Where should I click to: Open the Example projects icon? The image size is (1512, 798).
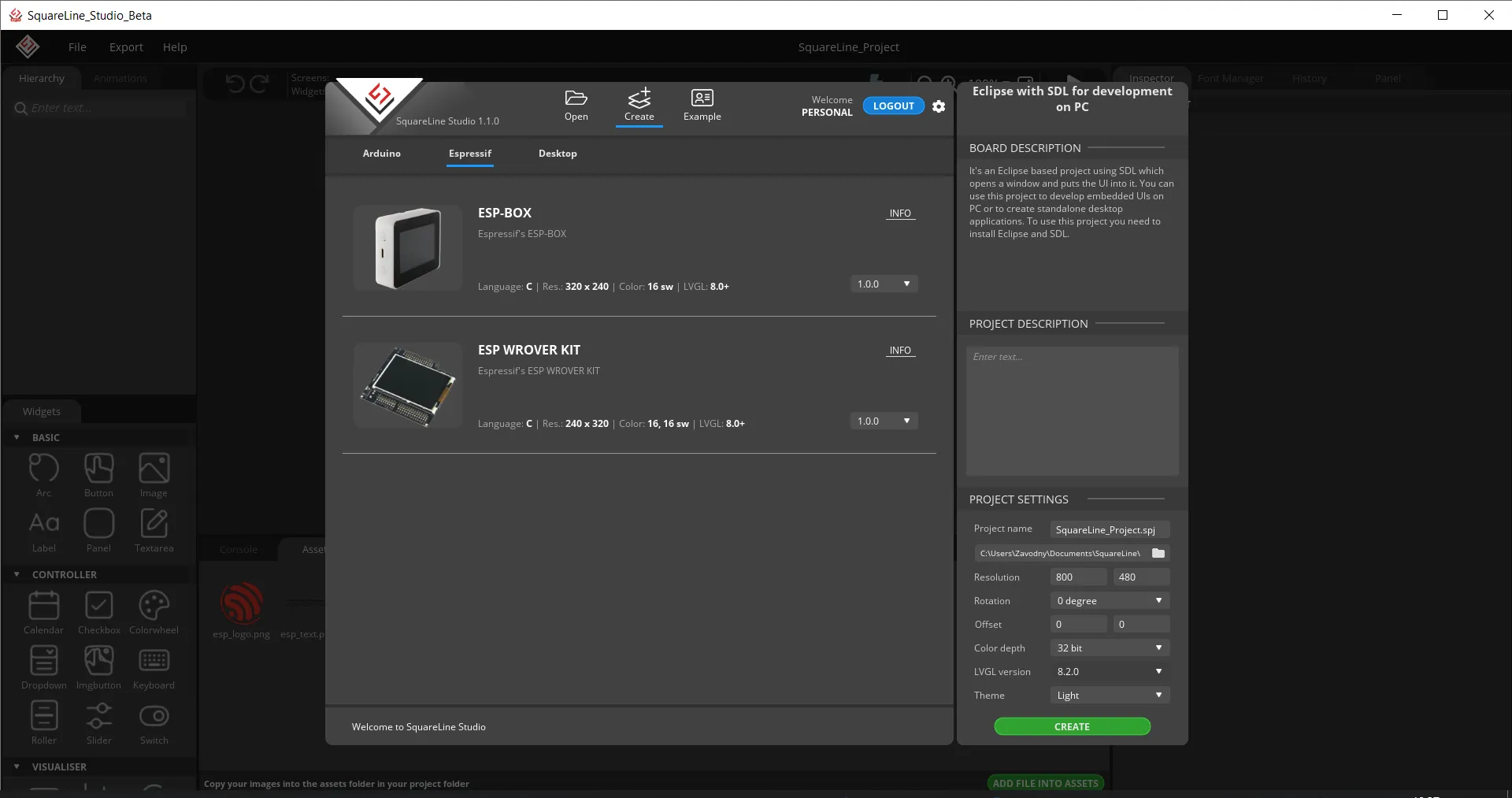pyautogui.click(x=702, y=98)
